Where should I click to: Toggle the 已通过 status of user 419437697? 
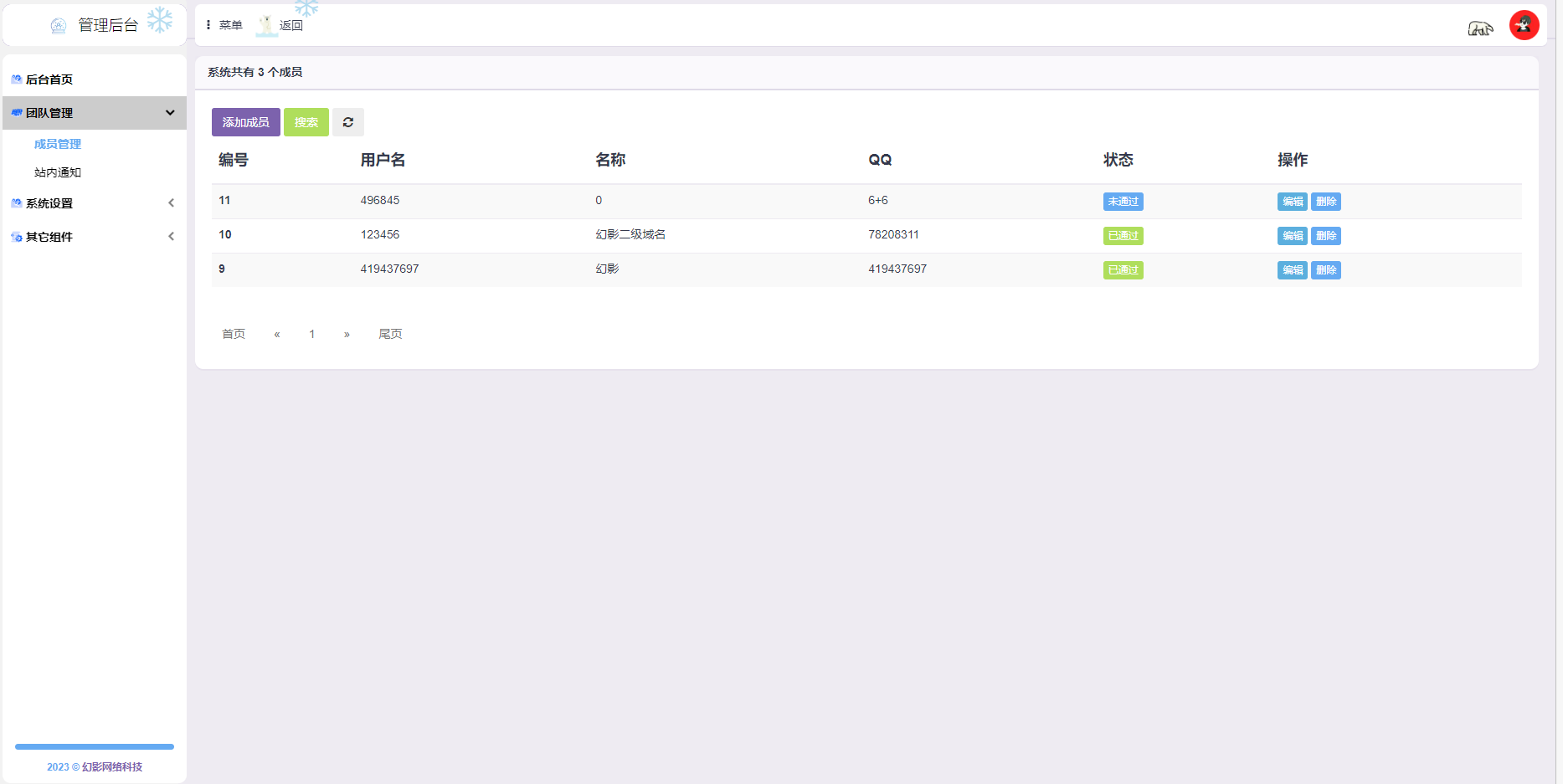click(1123, 270)
